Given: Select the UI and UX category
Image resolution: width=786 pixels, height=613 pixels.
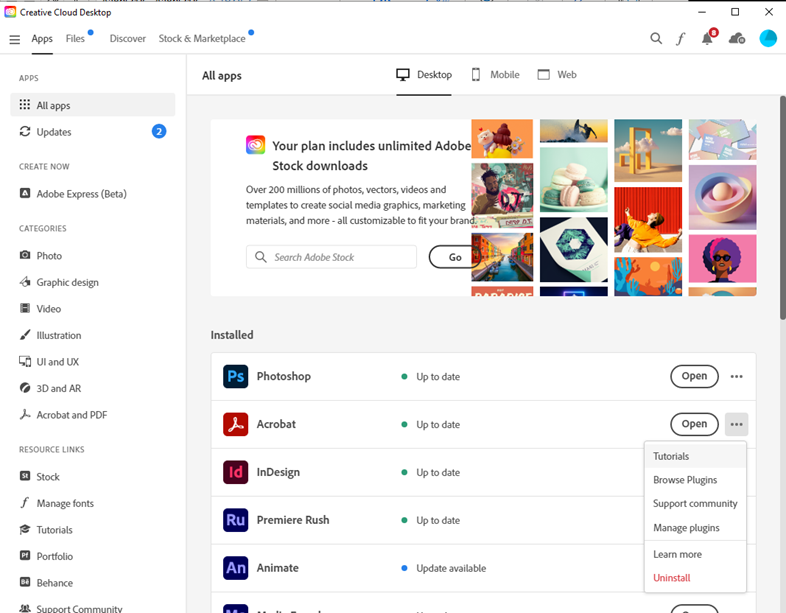Looking at the screenshot, I should (x=49, y=362).
